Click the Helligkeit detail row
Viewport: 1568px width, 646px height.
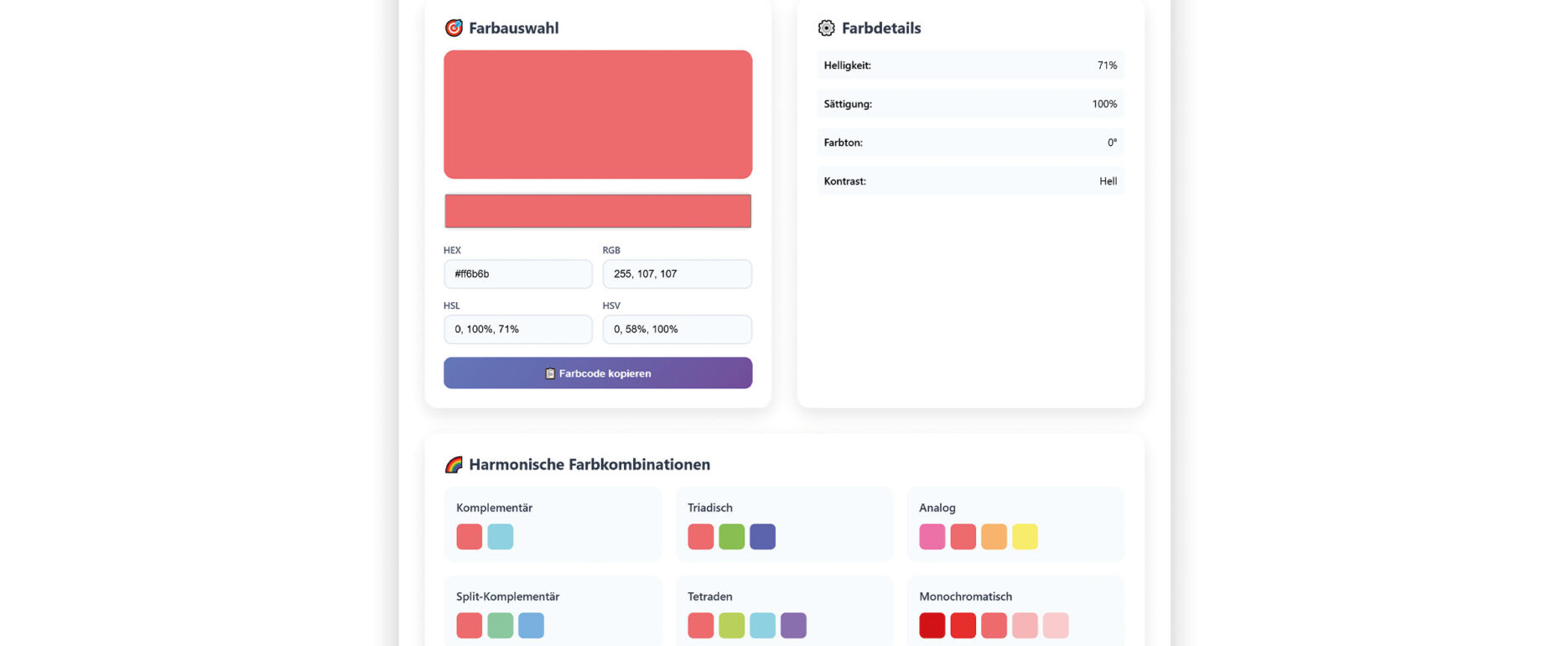click(x=970, y=65)
